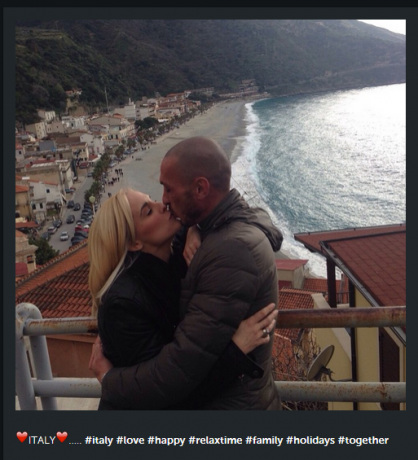418x460 pixels.
Task: Open the #holidays hashtag link
Action: 310,441
